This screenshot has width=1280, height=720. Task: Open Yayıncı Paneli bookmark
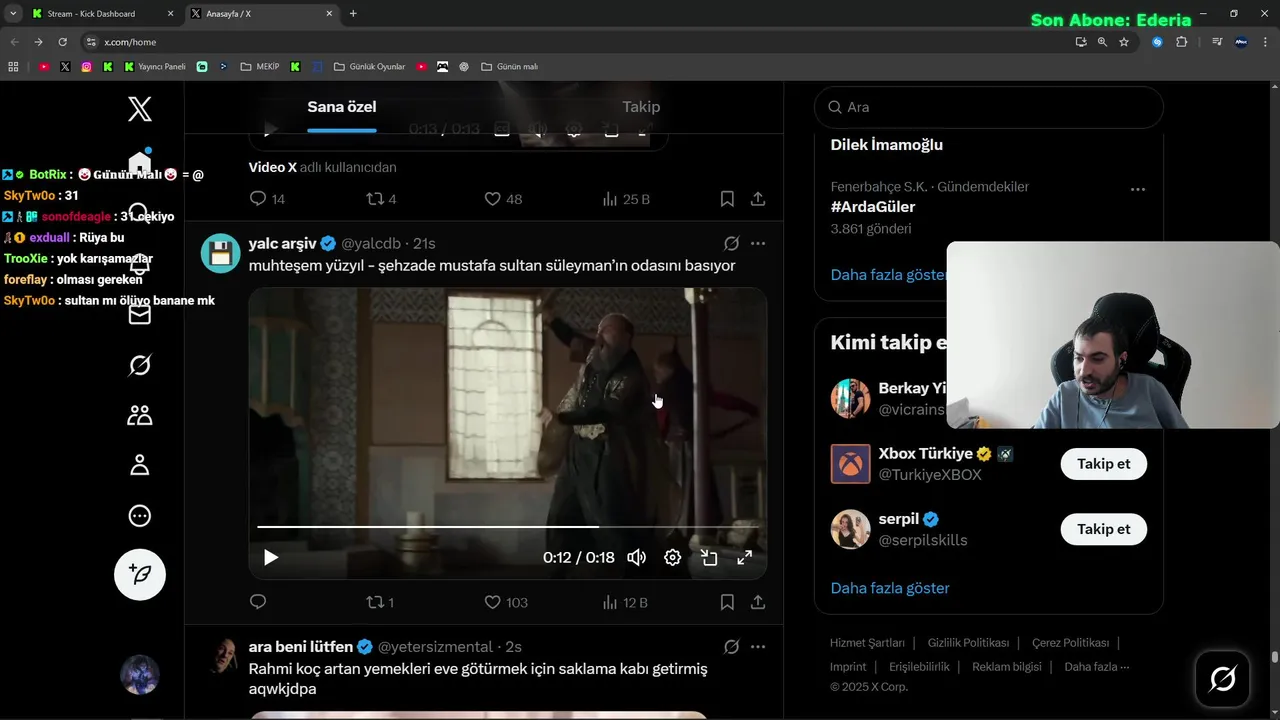[x=155, y=67]
